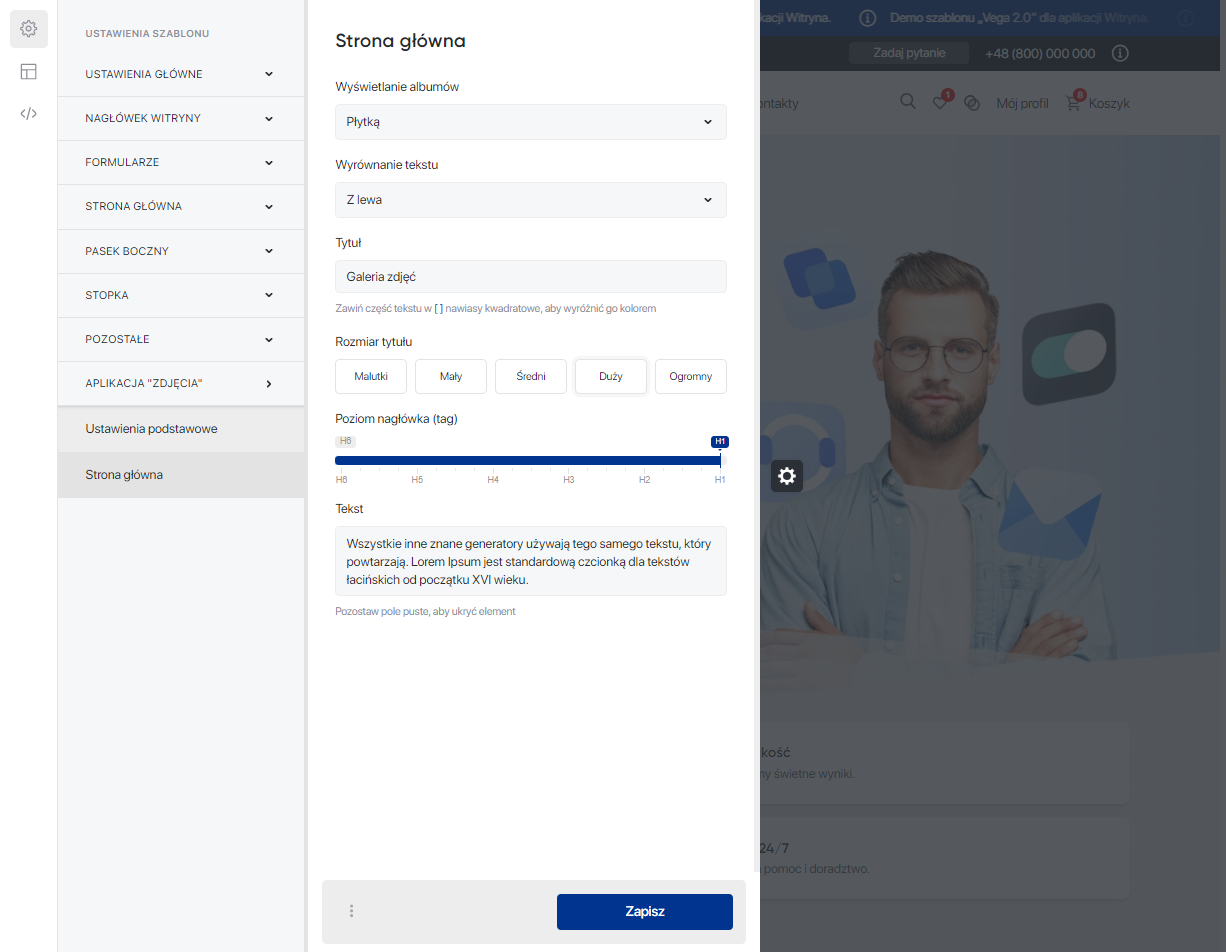
Task: Select the Malutki title size
Action: 371,377
